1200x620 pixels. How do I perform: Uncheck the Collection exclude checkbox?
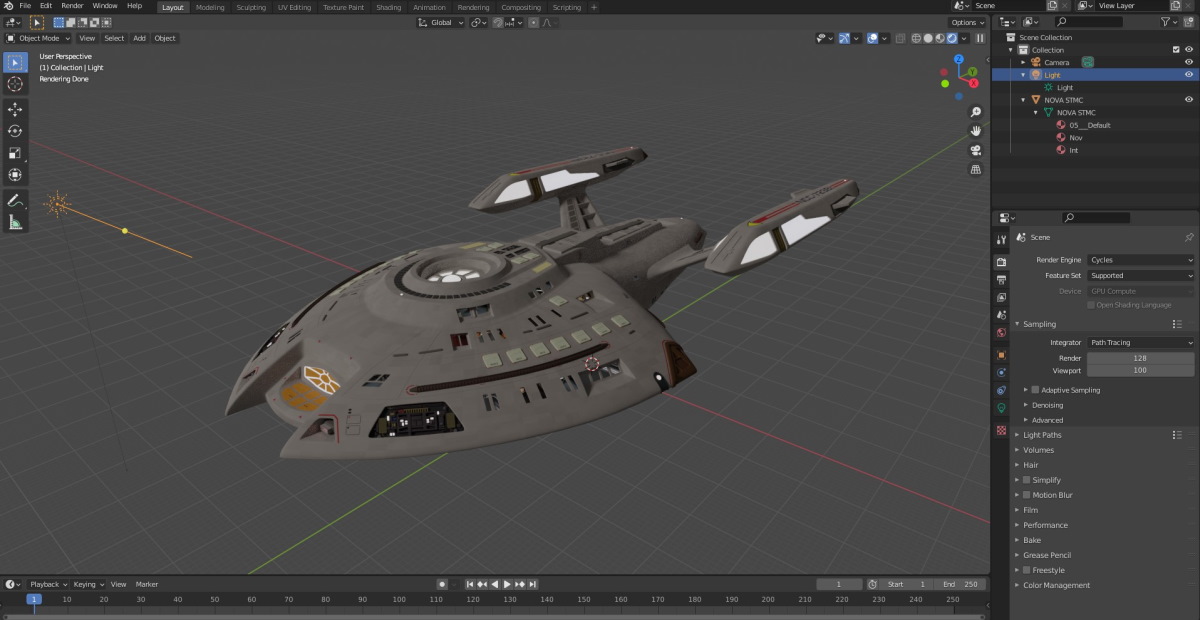1176,49
